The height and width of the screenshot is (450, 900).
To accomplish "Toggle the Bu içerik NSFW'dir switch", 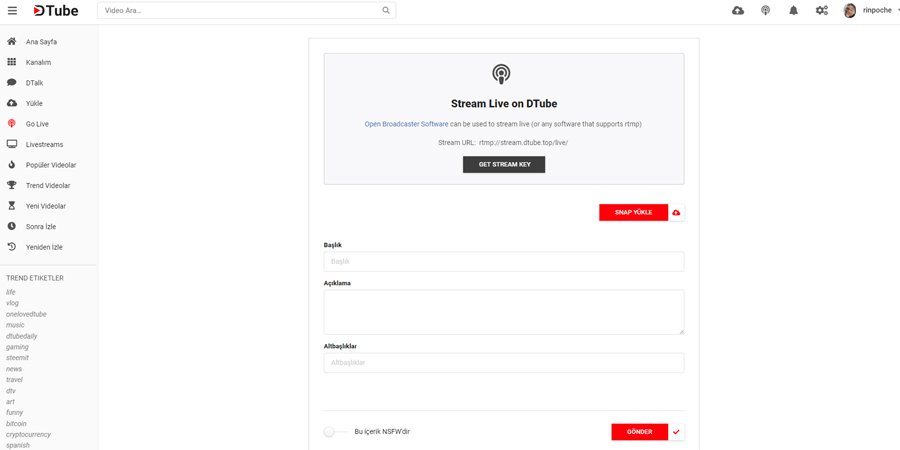I will point(335,432).
